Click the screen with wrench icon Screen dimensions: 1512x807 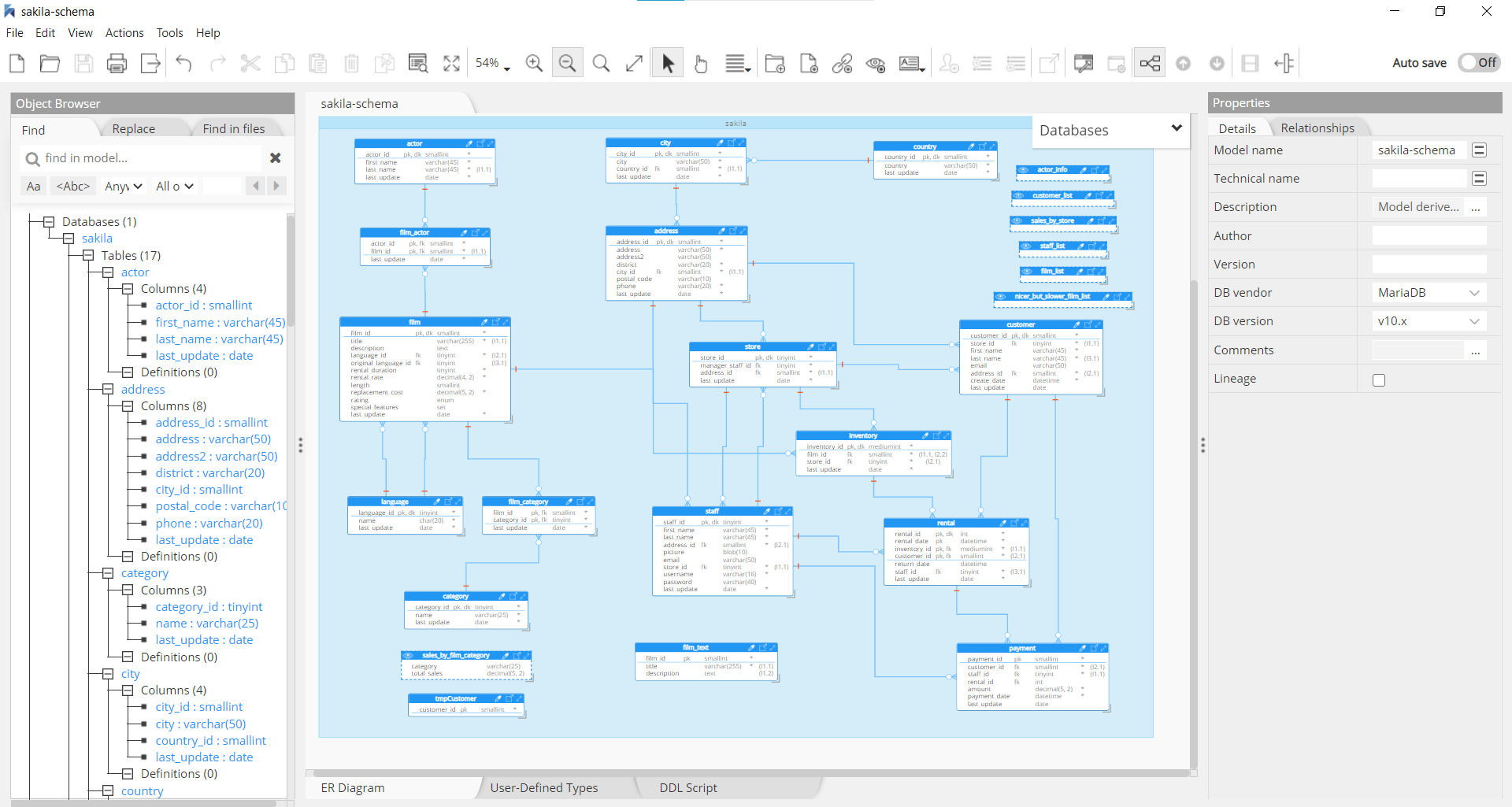pyautogui.click(x=1084, y=63)
